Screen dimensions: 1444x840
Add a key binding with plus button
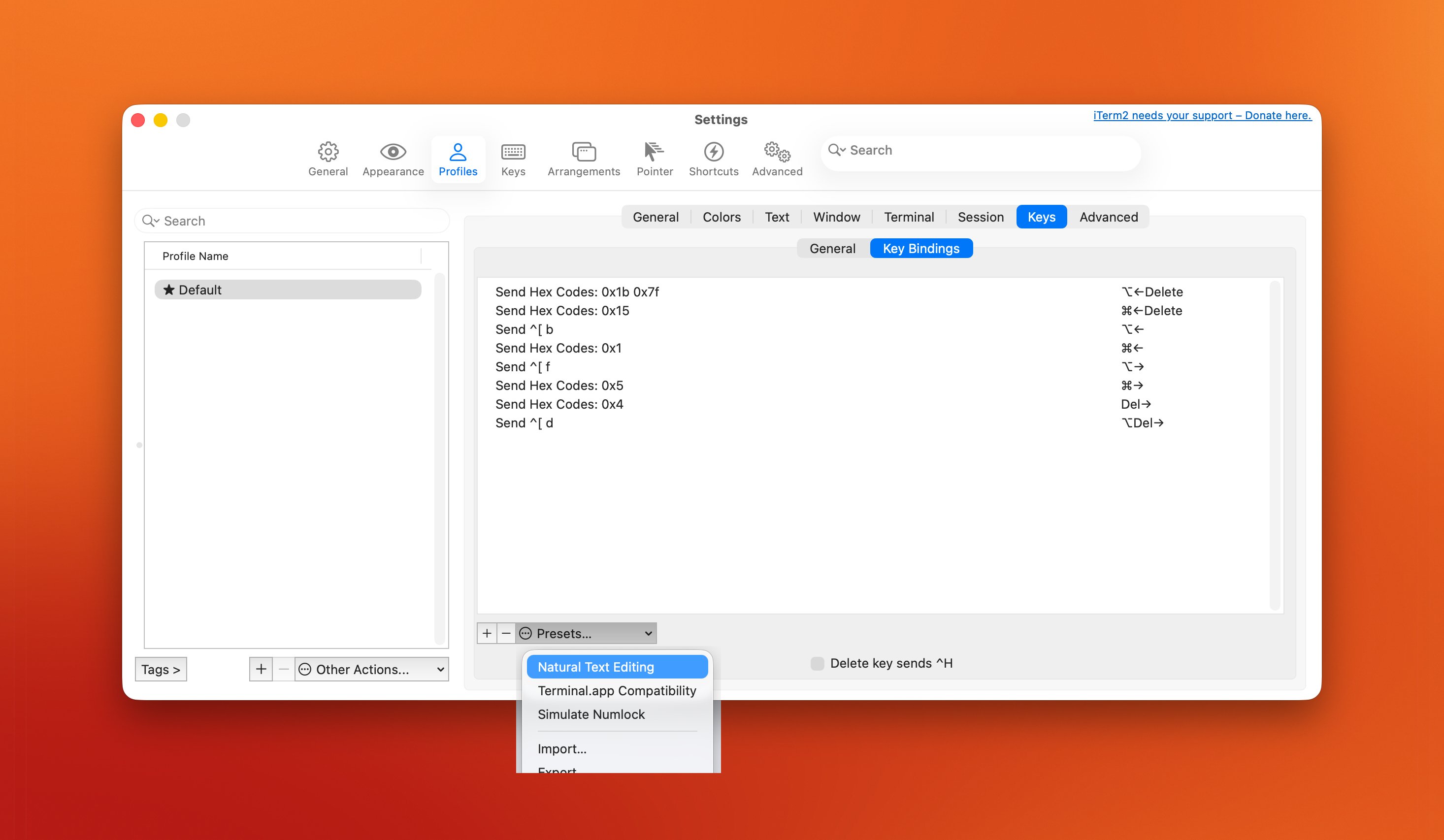[x=487, y=633]
